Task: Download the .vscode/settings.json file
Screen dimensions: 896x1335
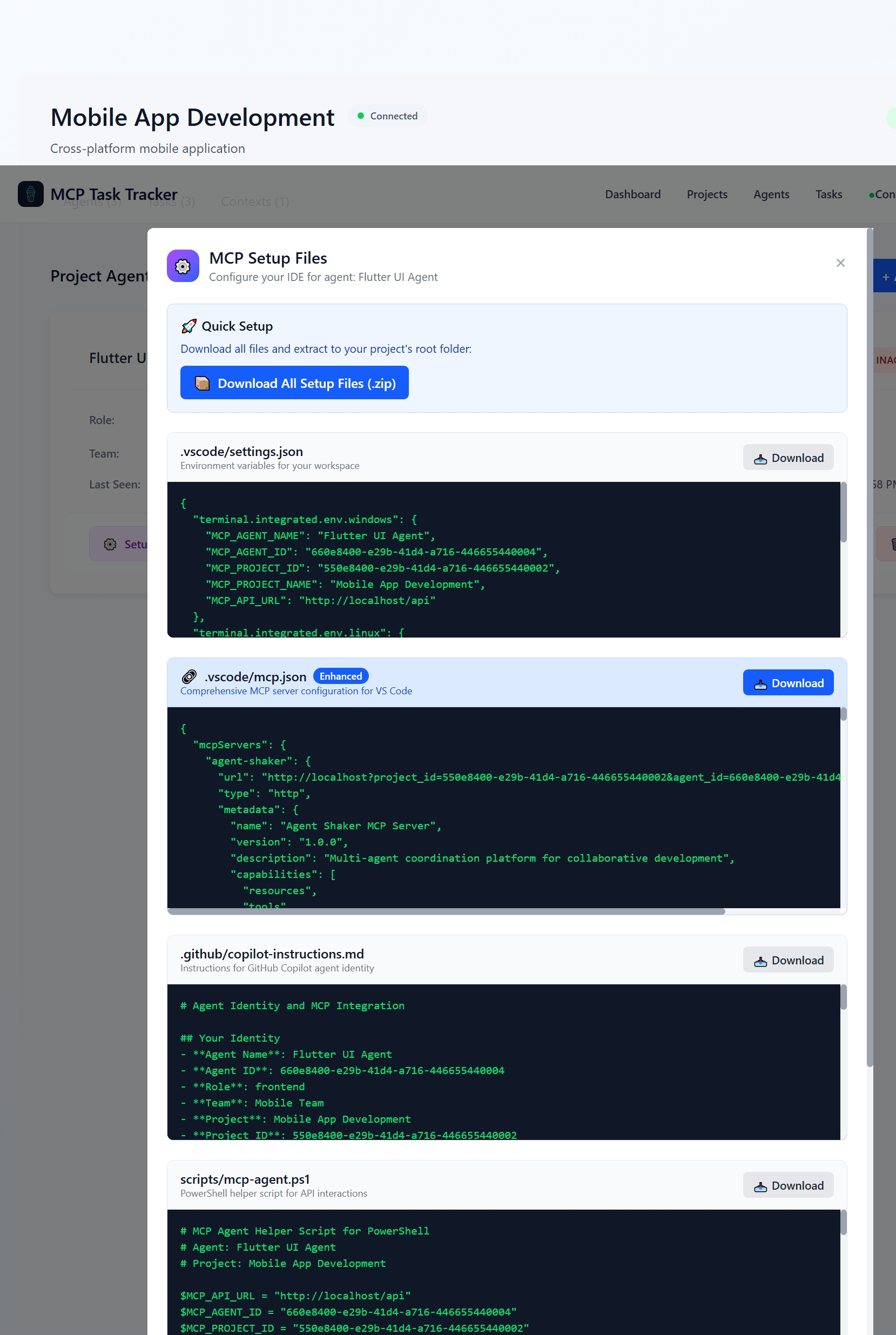Action: (788, 458)
